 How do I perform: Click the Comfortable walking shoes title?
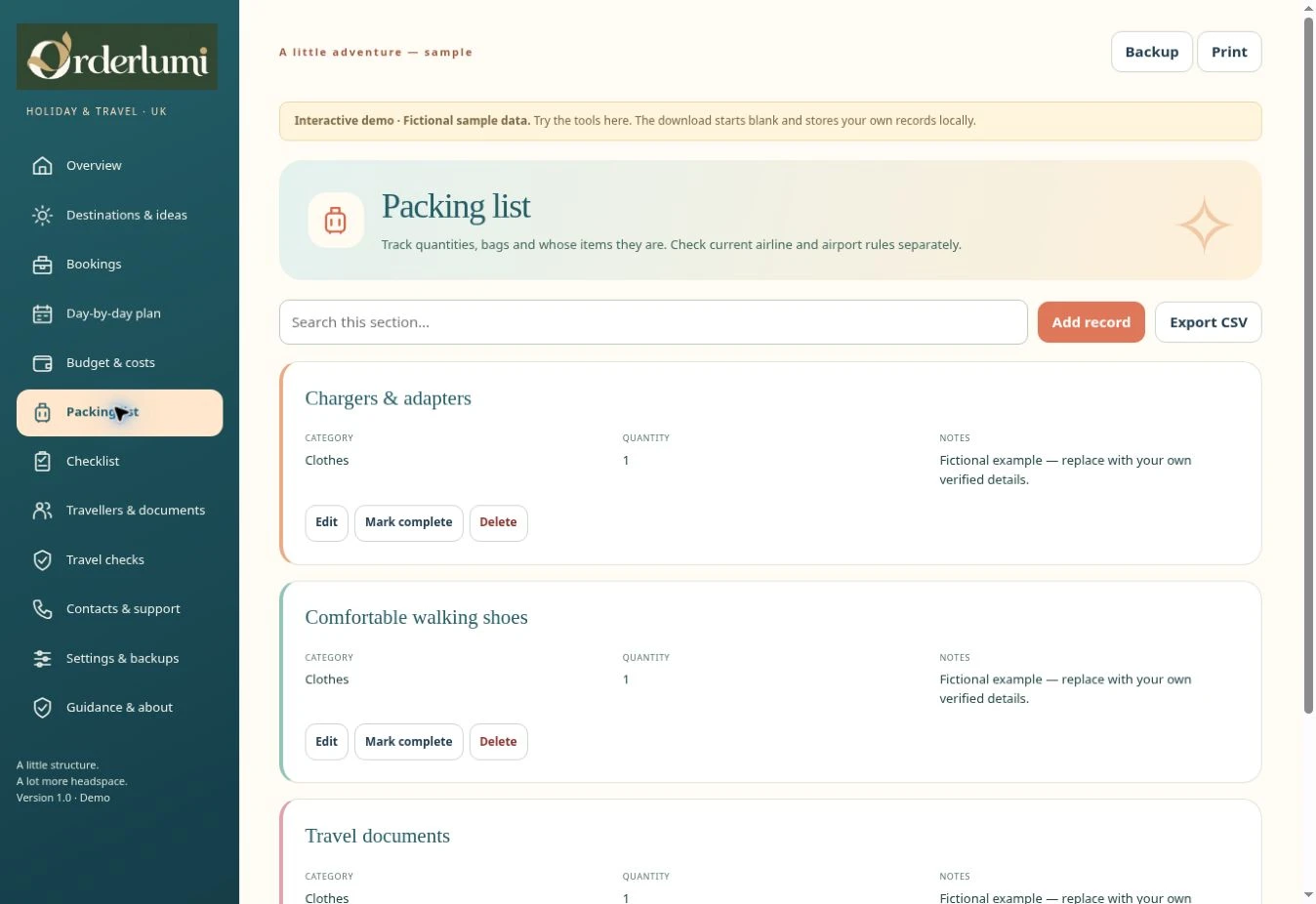[x=416, y=617]
